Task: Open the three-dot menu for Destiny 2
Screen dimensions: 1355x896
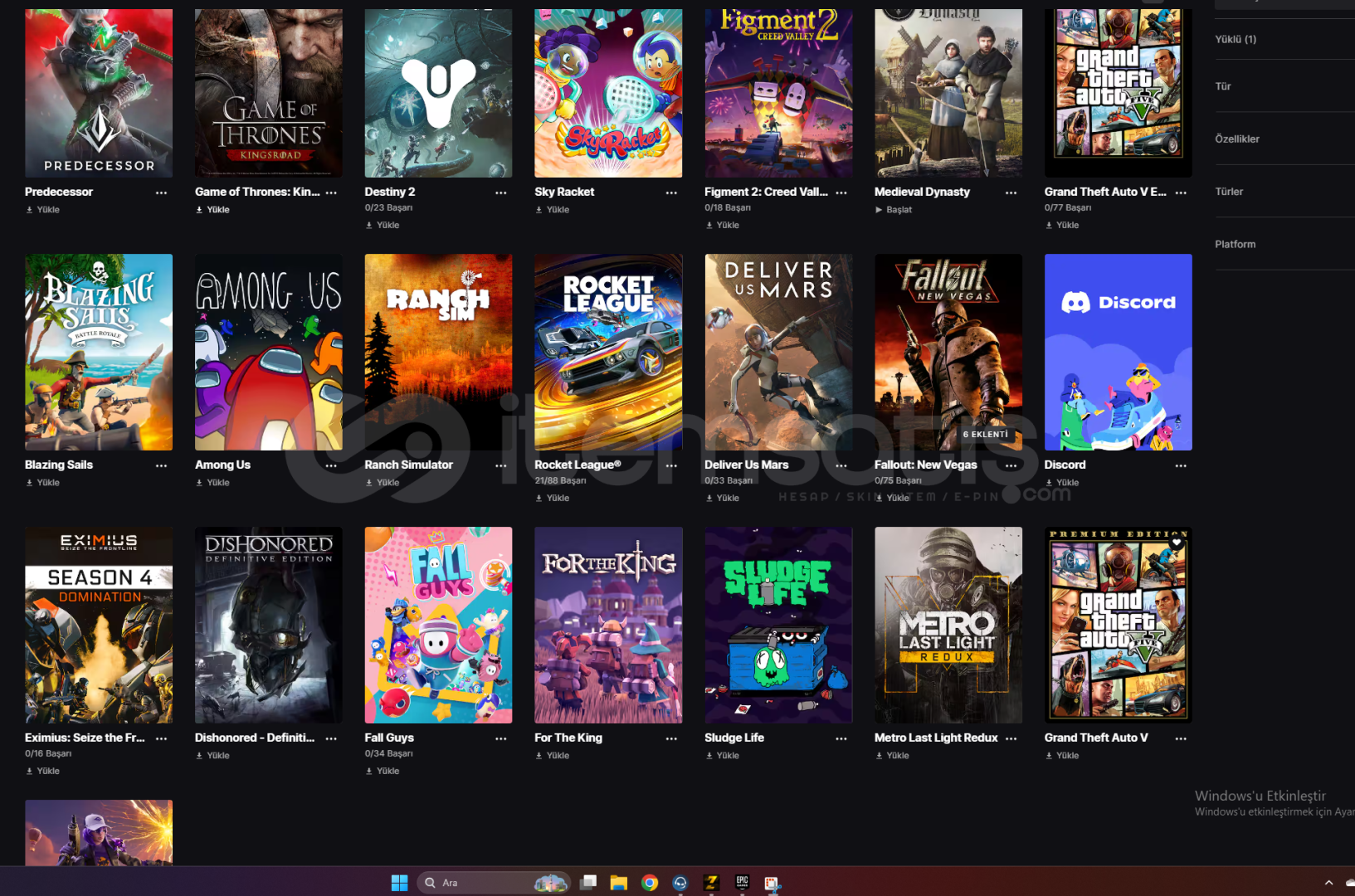Action: point(501,192)
